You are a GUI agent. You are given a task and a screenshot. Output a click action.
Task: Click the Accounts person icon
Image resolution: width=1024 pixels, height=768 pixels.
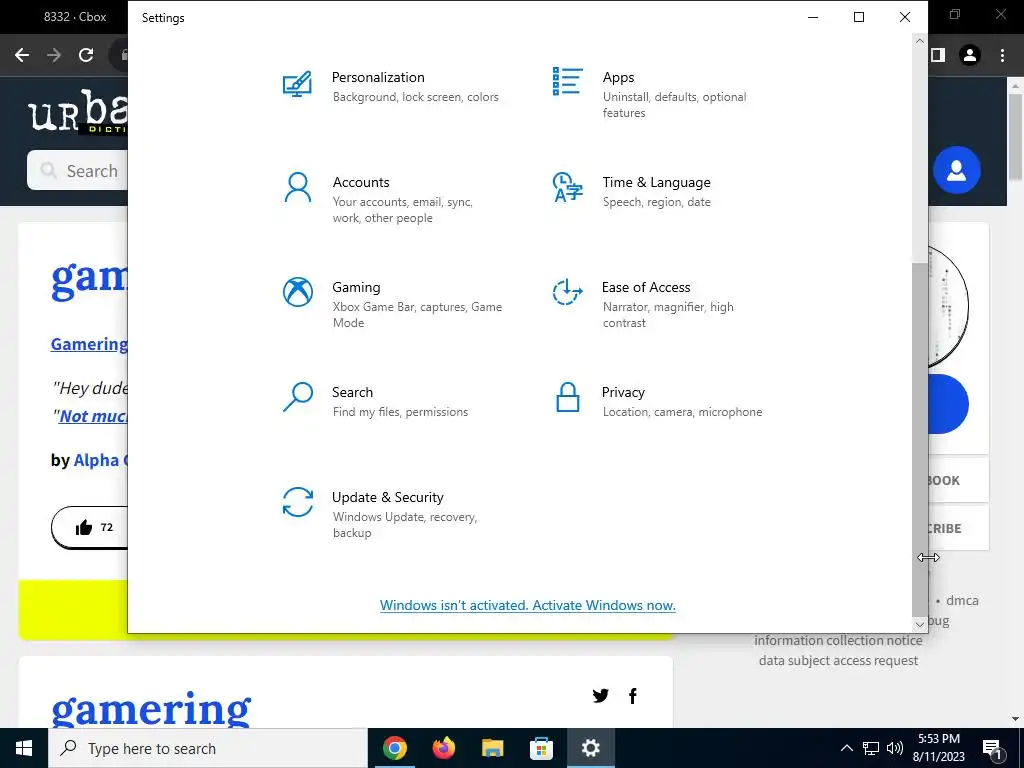point(298,187)
